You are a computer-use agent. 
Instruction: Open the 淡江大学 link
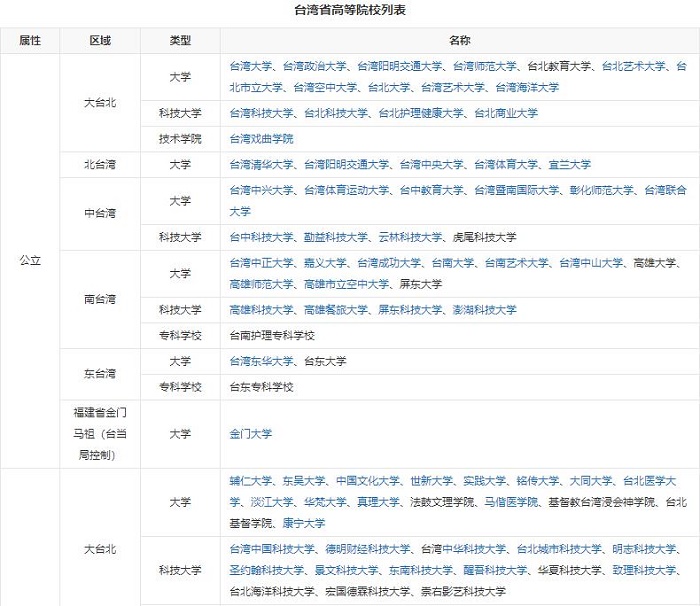click(x=272, y=502)
